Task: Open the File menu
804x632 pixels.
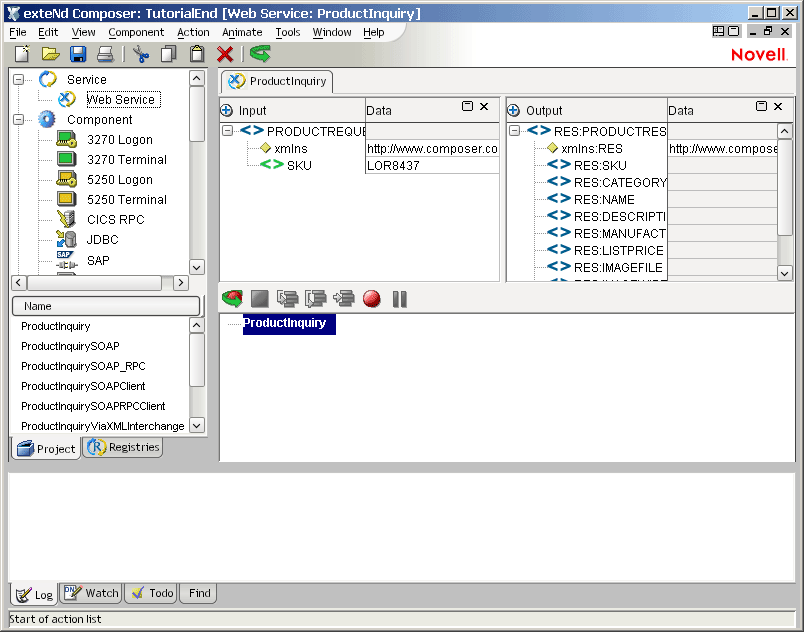Action: 17,32
